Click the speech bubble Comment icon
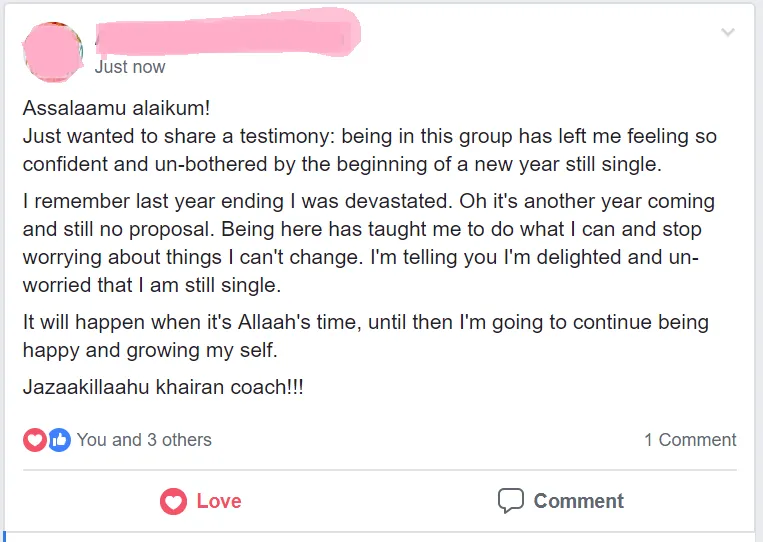Viewport: 763px width, 542px height. [511, 501]
